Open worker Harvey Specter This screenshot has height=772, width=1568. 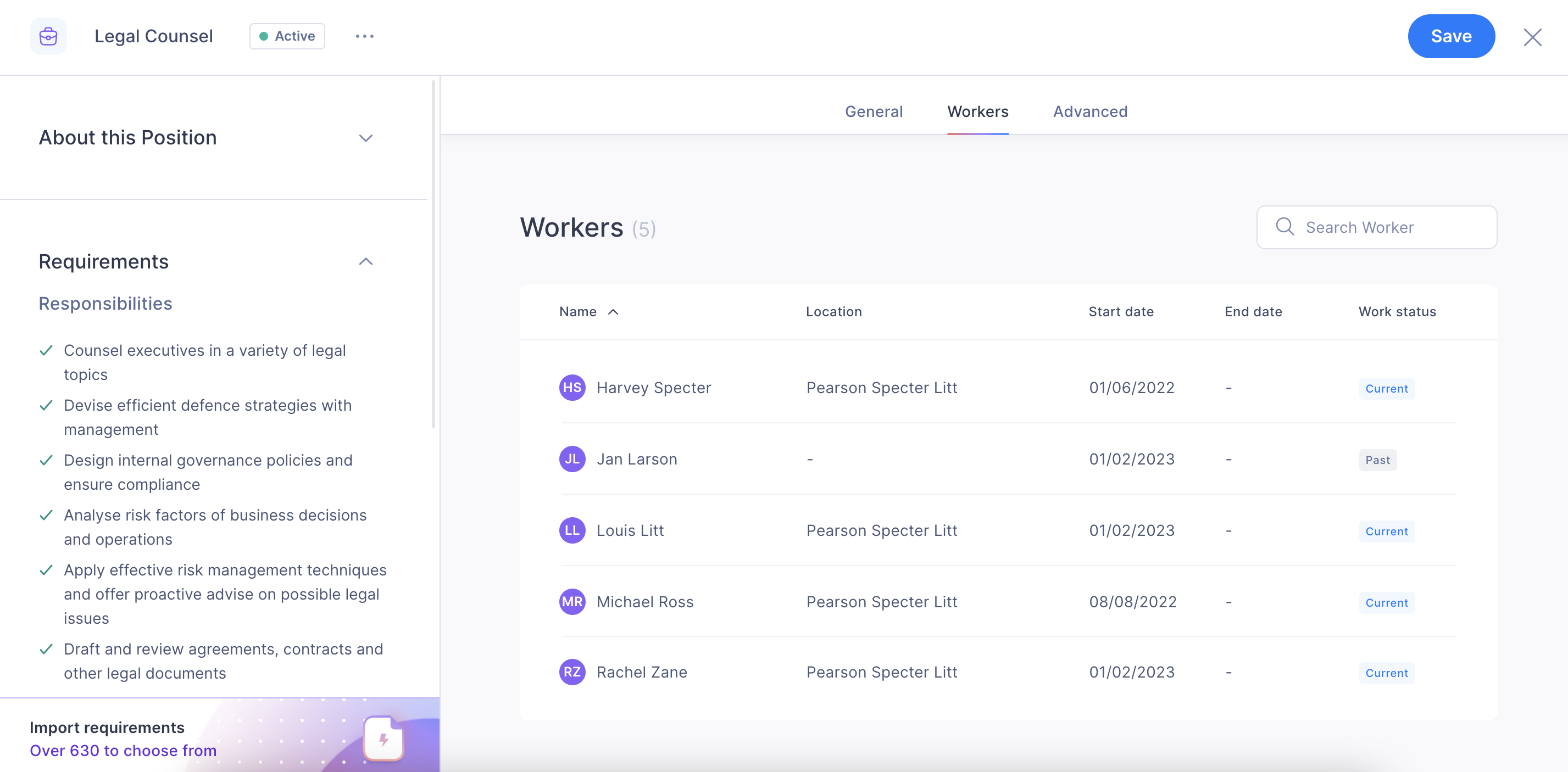point(653,388)
